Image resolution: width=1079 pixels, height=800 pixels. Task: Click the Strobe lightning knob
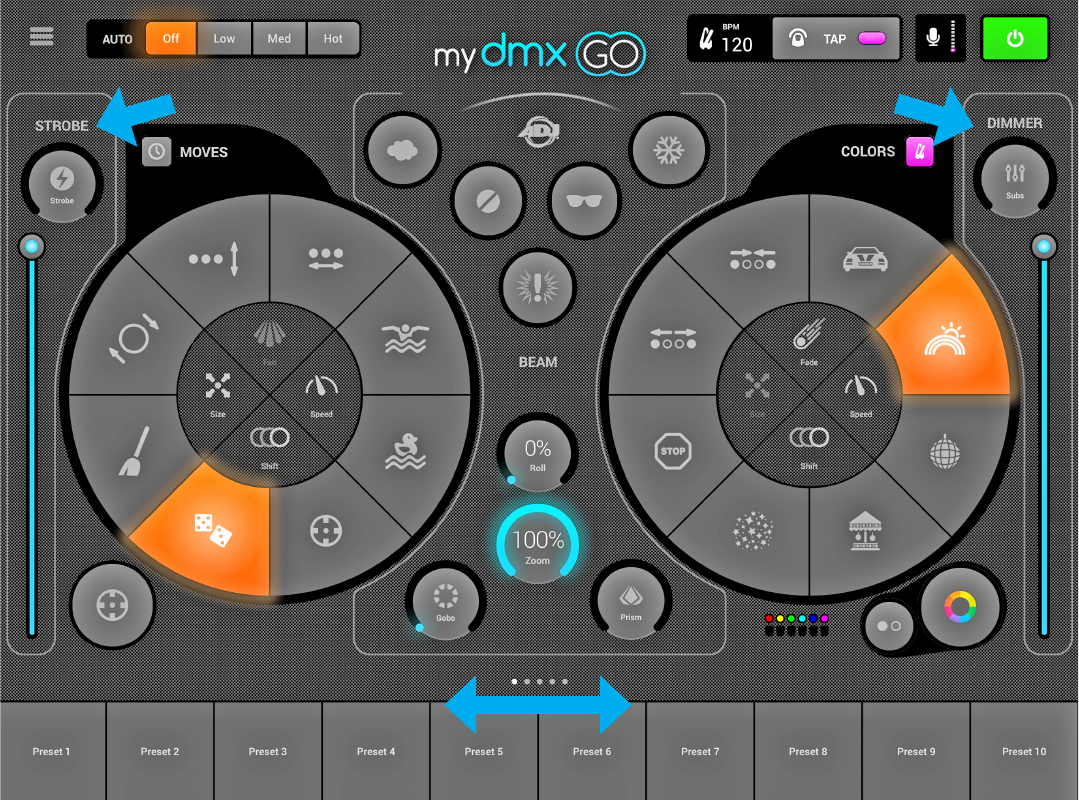[62, 182]
